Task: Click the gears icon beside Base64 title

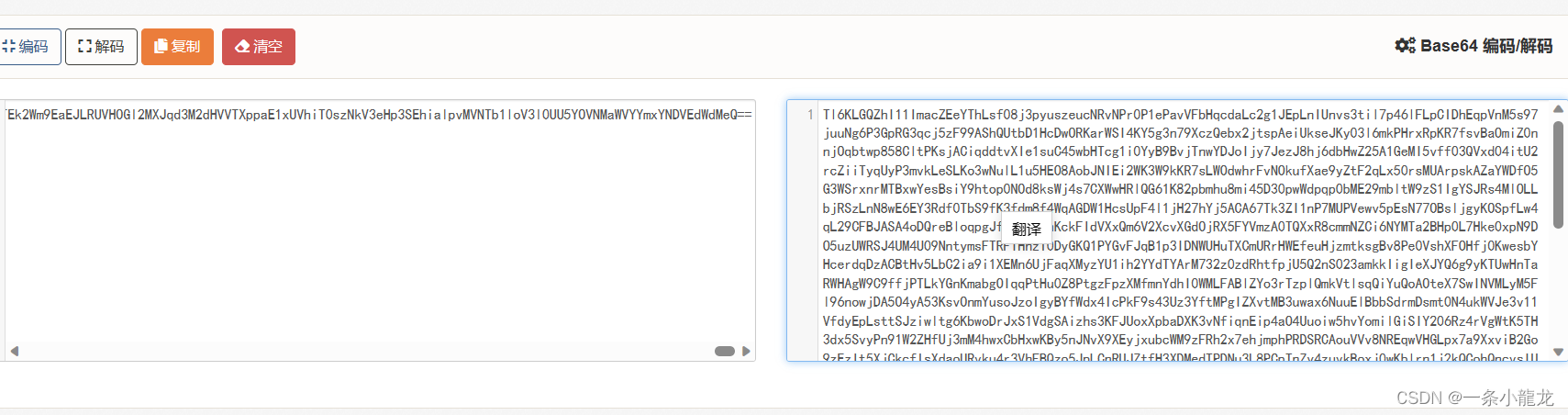Action: coord(1405,45)
